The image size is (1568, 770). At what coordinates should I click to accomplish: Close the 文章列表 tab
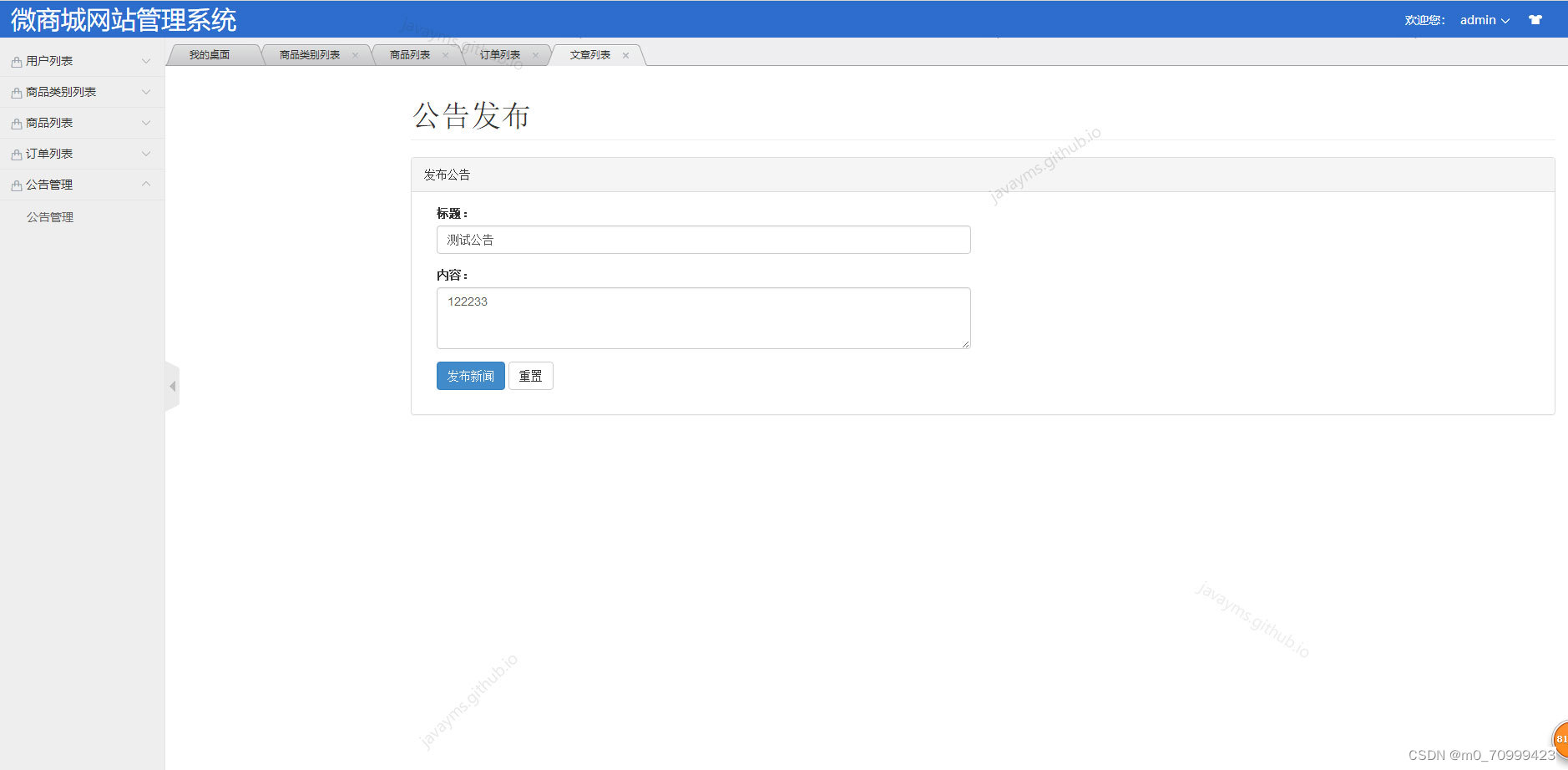[626, 55]
